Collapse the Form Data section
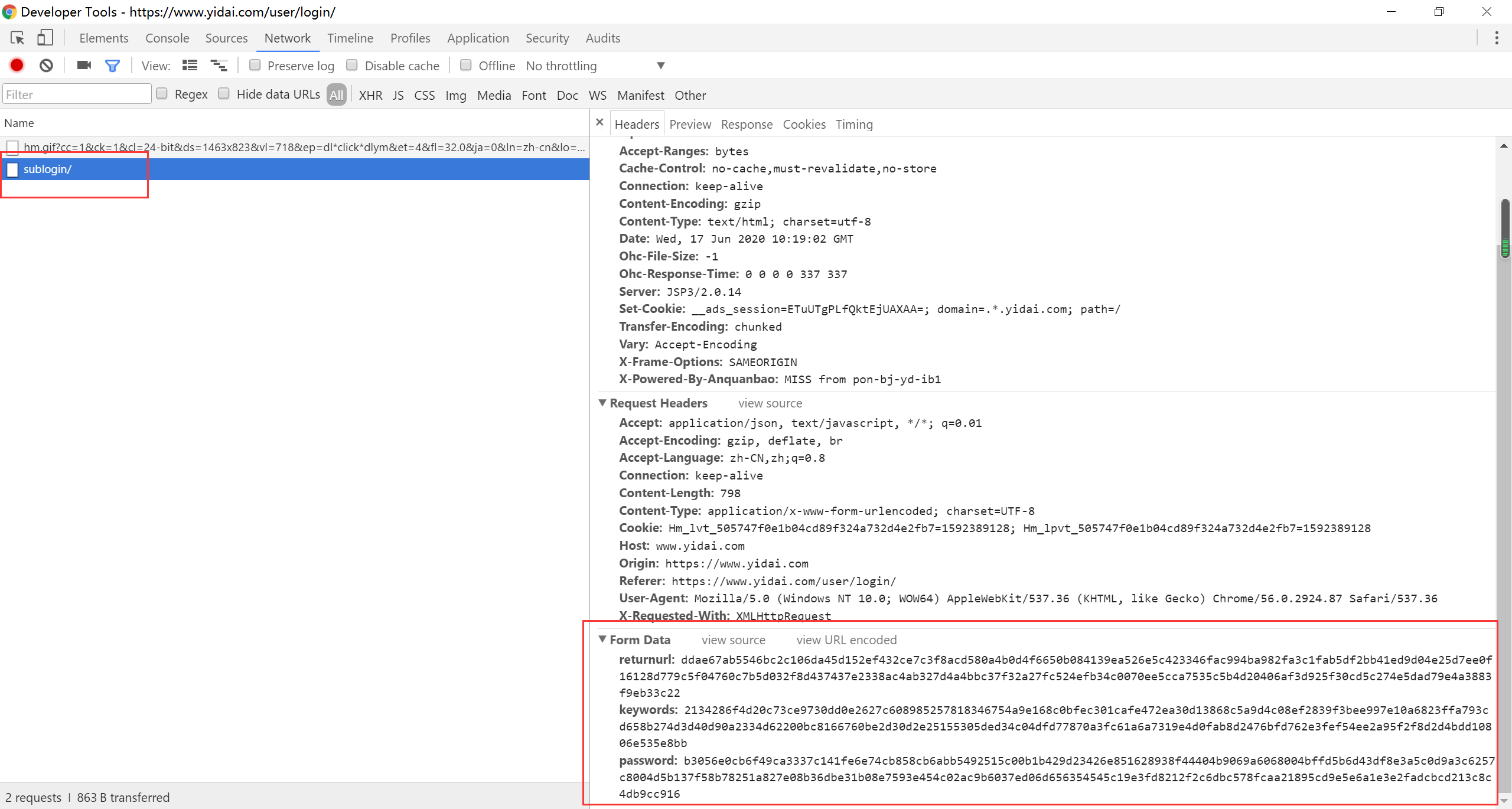 pos(602,640)
